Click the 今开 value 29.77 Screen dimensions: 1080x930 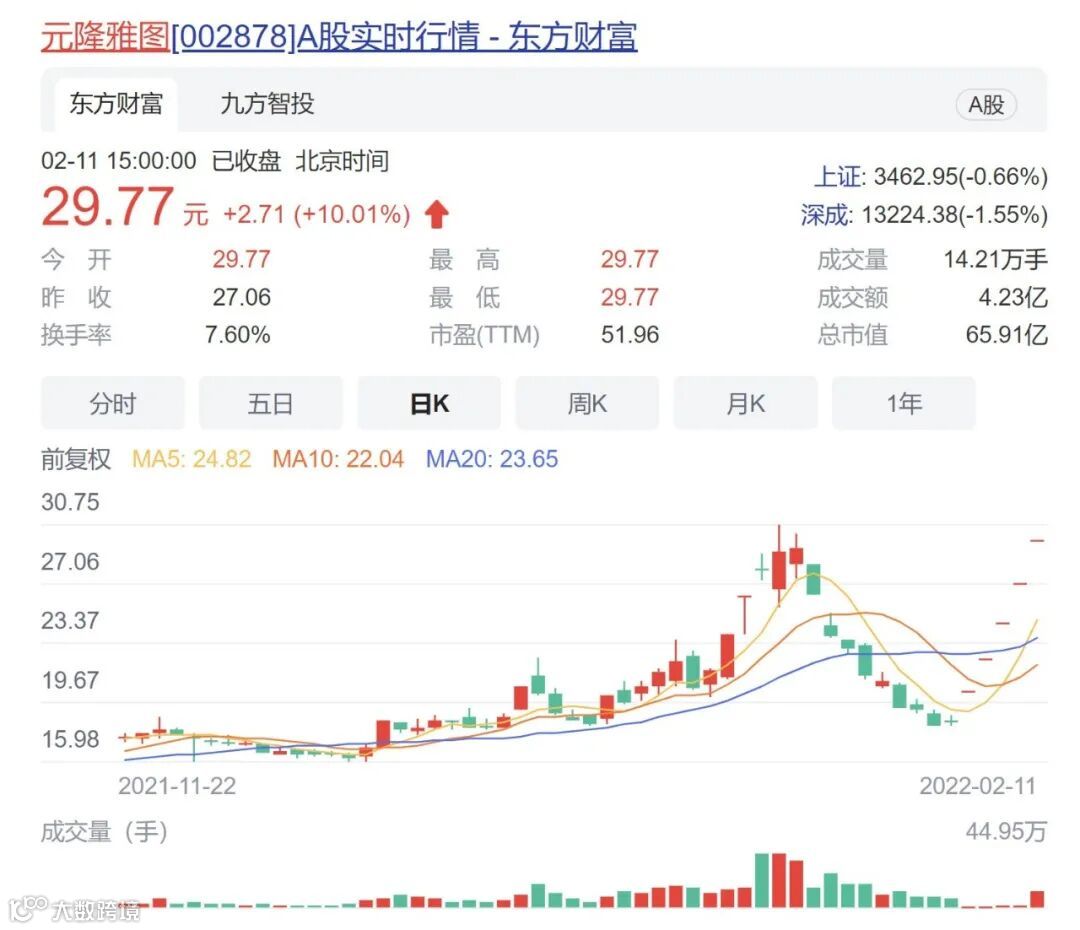coord(241,260)
